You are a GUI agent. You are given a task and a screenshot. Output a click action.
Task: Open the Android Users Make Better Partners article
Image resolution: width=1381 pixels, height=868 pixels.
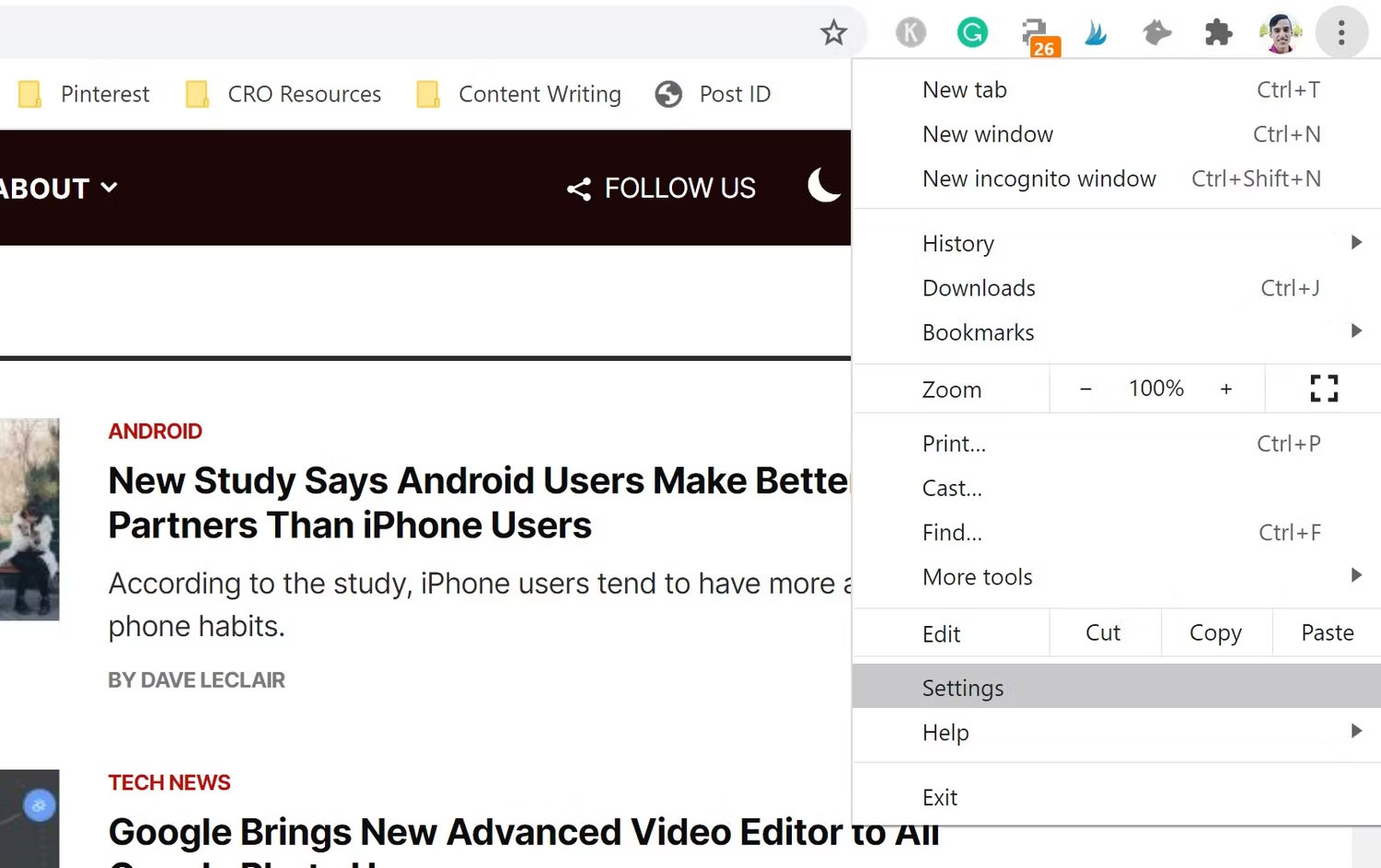[x=480, y=503]
